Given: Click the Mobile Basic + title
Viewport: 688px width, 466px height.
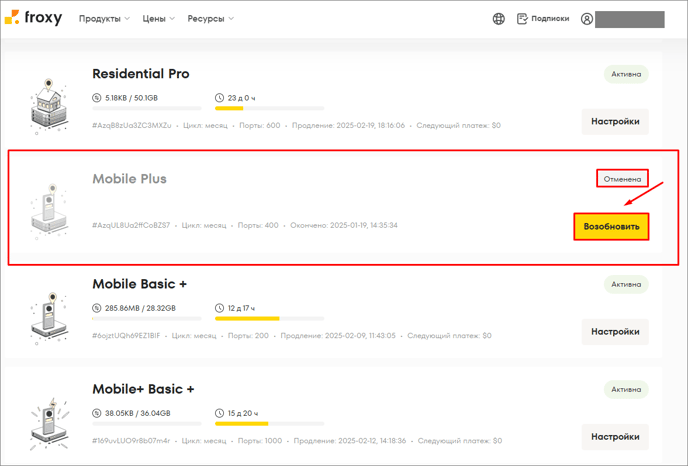Looking at the screenshot, I should [140, 284].
